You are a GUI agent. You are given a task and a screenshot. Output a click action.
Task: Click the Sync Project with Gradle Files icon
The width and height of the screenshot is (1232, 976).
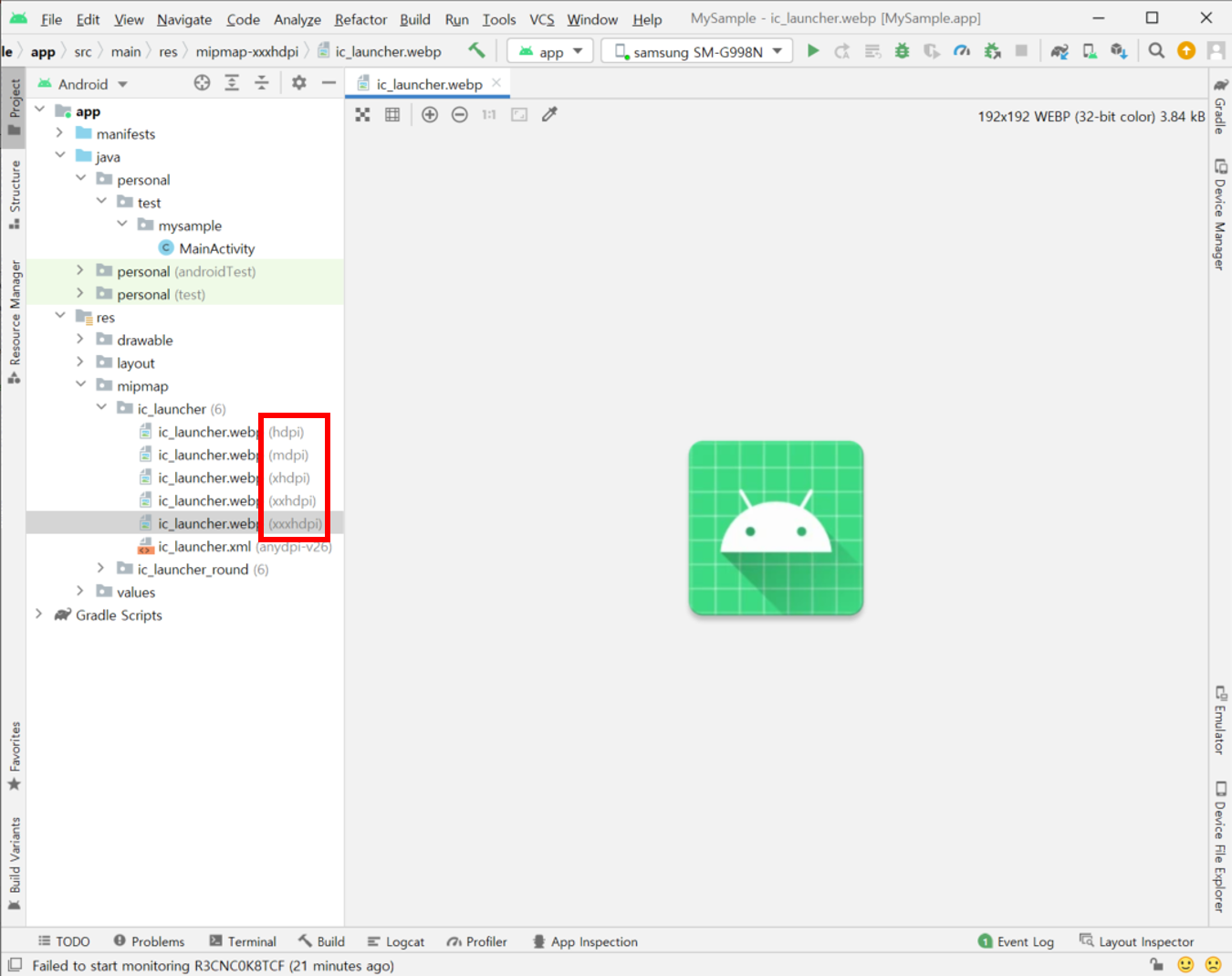tap(1060, 51)
